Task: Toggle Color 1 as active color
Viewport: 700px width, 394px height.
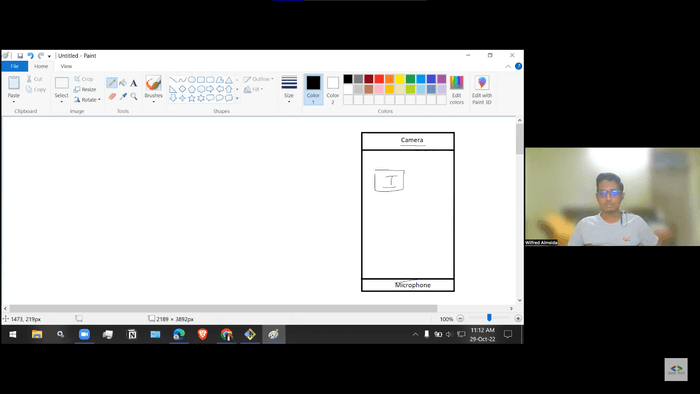Action: tap(313, 90)
